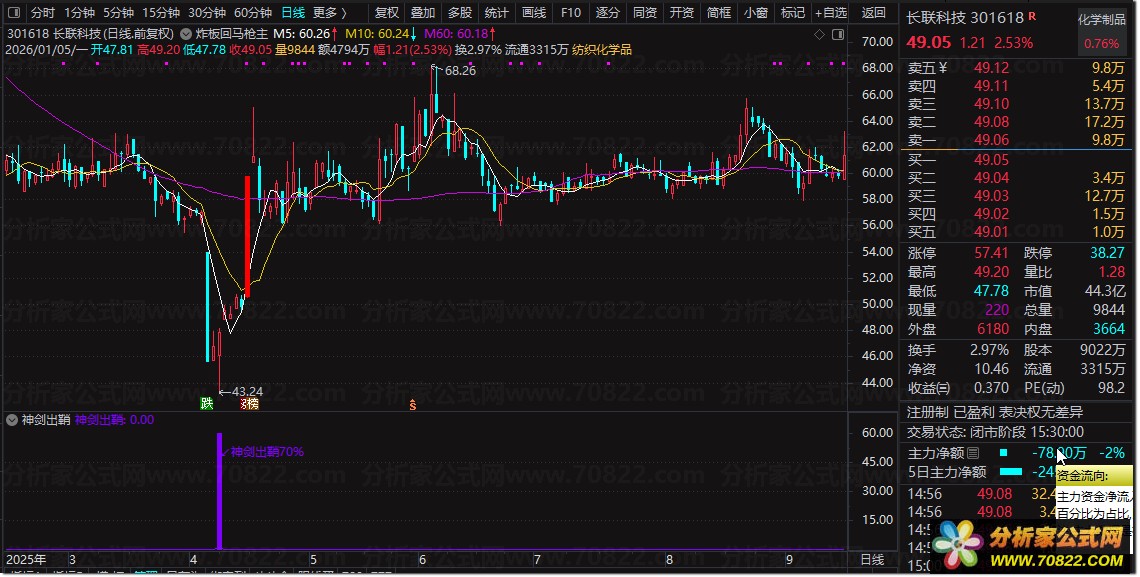Add stock with +自选 button

pos(830,13)
